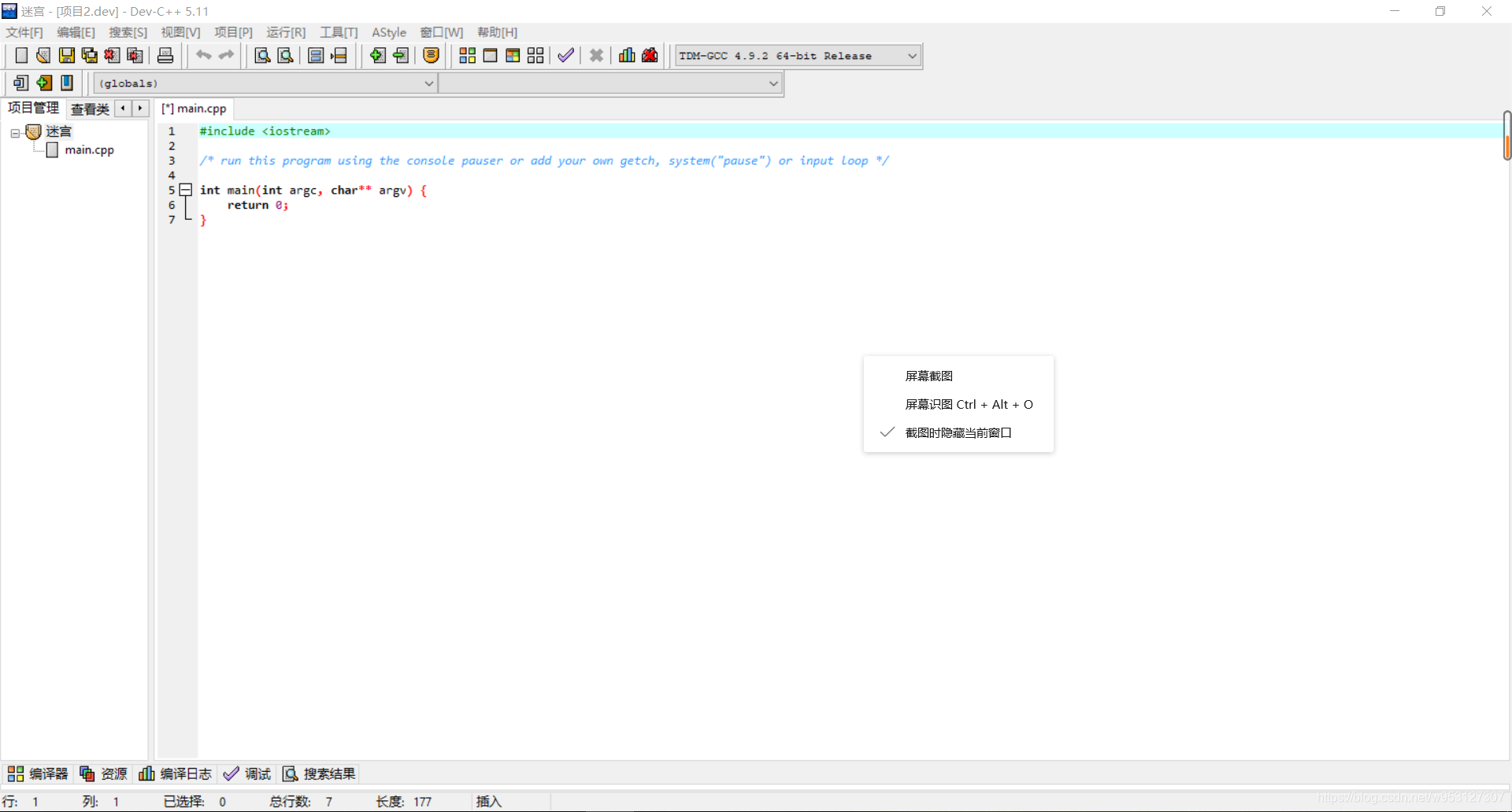Click the #include <iostream> code line
Image resolution: width=1512 pixels, height=812 pixels.
point(265,131)
